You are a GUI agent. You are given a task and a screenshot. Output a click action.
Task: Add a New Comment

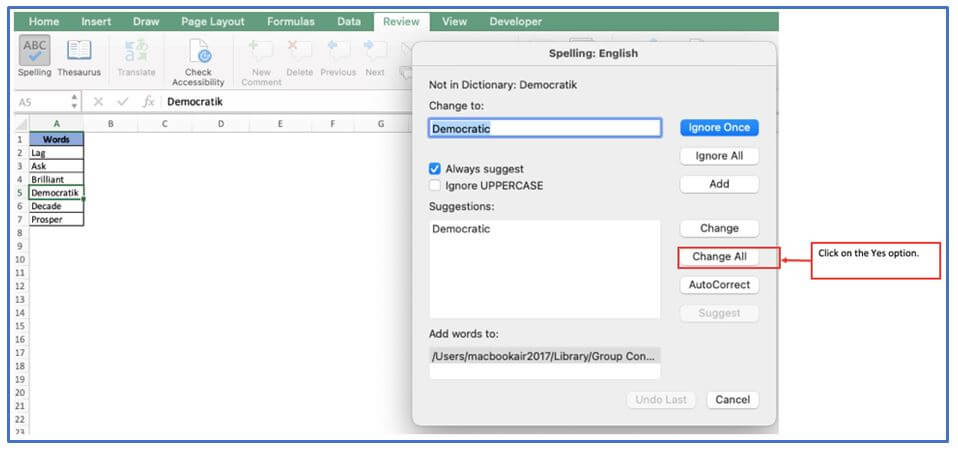point(261,62)
